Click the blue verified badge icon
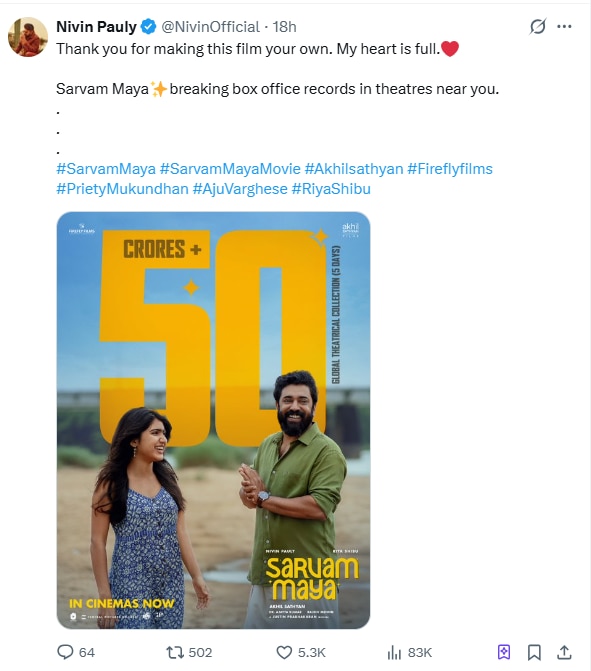Screen dimensions: 591x671 tap(148, 27)
